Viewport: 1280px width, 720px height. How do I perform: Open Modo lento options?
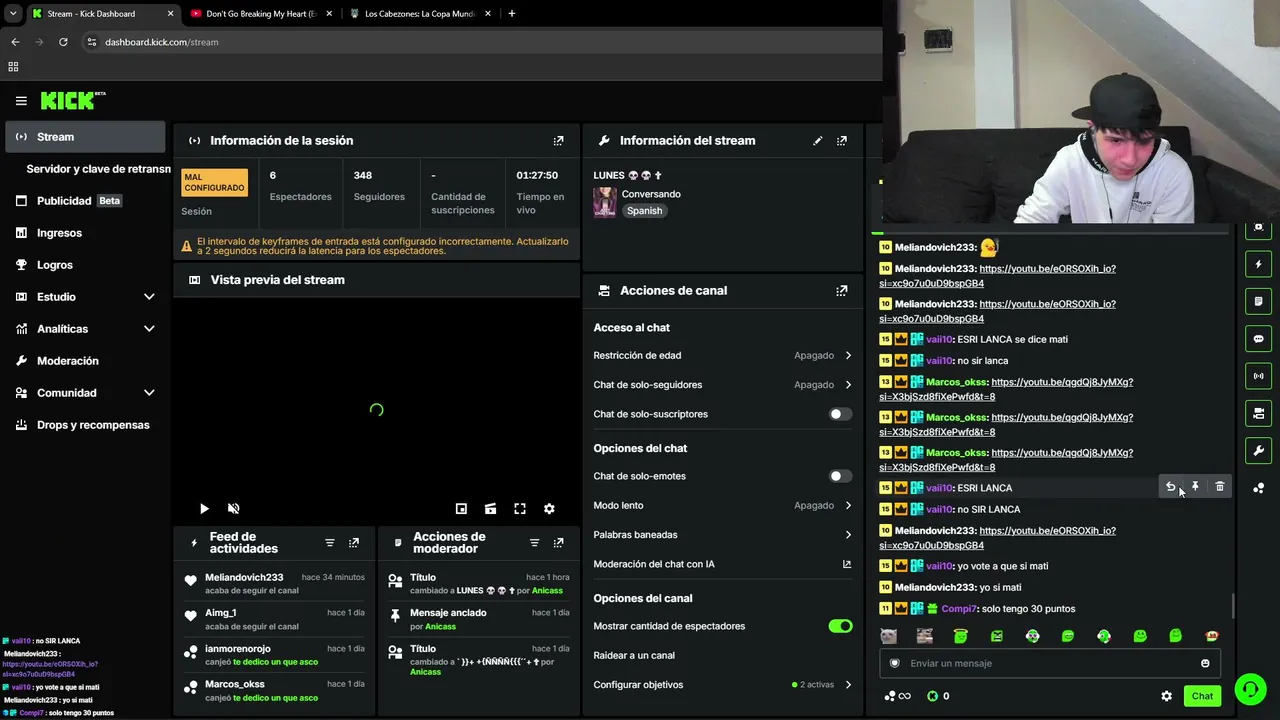tap(722, 506)
